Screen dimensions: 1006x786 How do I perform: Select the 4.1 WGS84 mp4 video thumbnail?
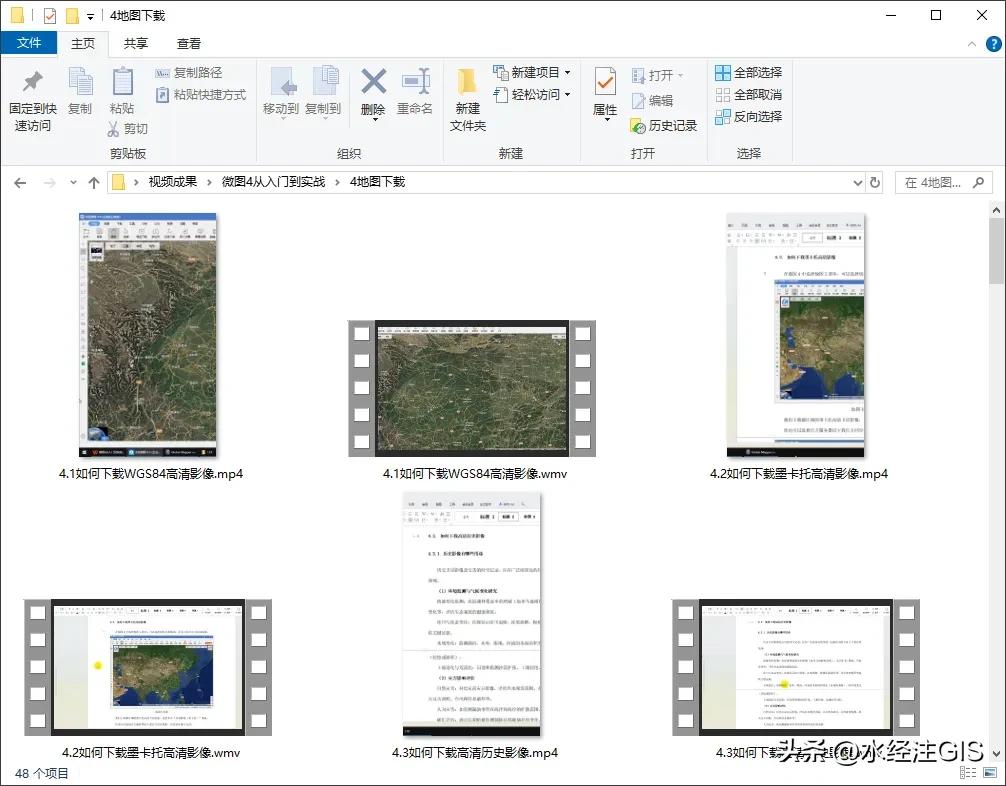149,335
